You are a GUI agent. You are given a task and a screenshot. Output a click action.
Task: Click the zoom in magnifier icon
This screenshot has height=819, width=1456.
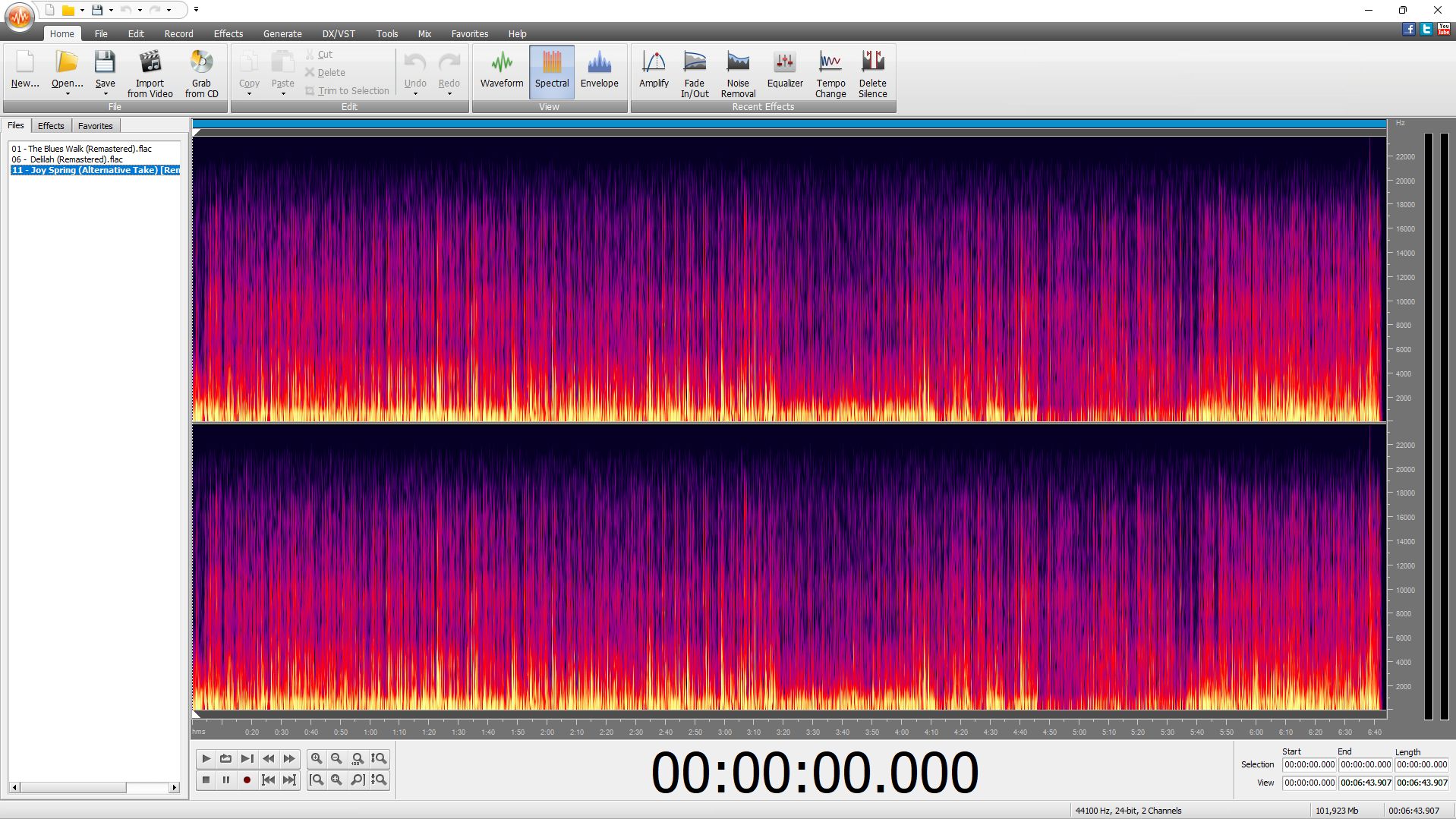(x=317, y=758)
